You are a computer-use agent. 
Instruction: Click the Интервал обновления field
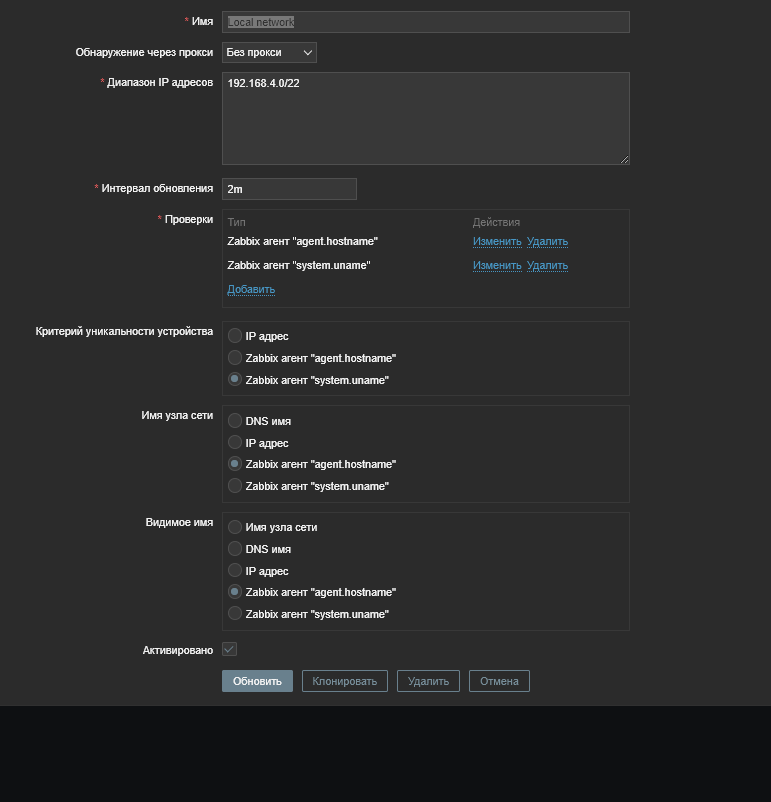[x=289, y=189]
